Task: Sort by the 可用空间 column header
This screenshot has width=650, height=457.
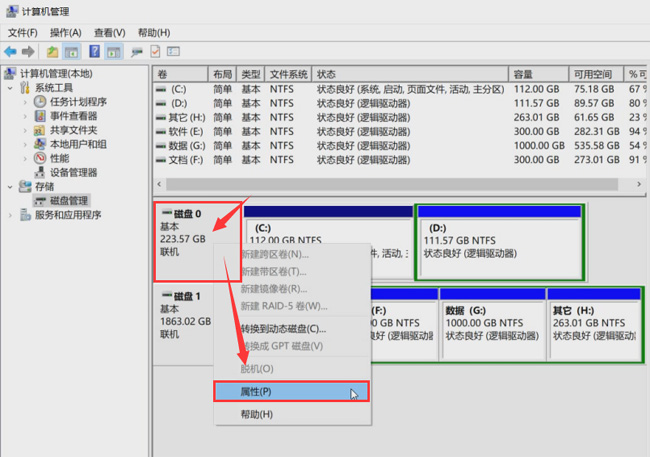Action: pos(596,74)
